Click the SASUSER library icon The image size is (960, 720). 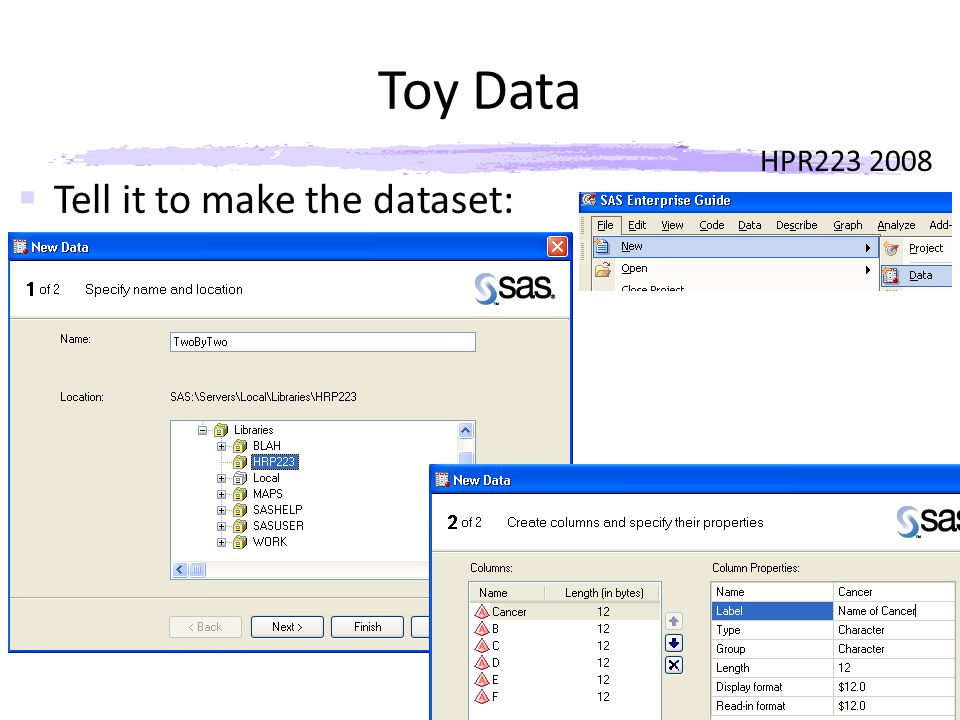click(x=240, y=526)
